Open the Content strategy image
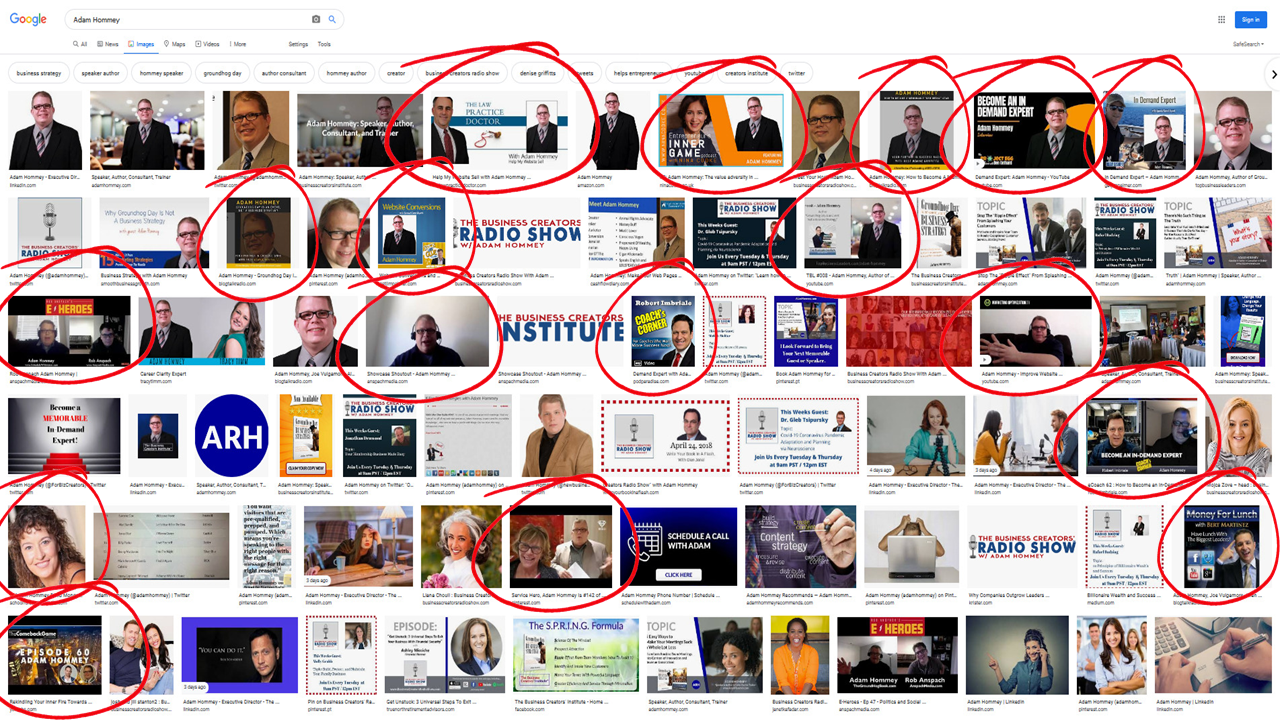This screenshot has width=1280, height=720. [x=800, y=546]
